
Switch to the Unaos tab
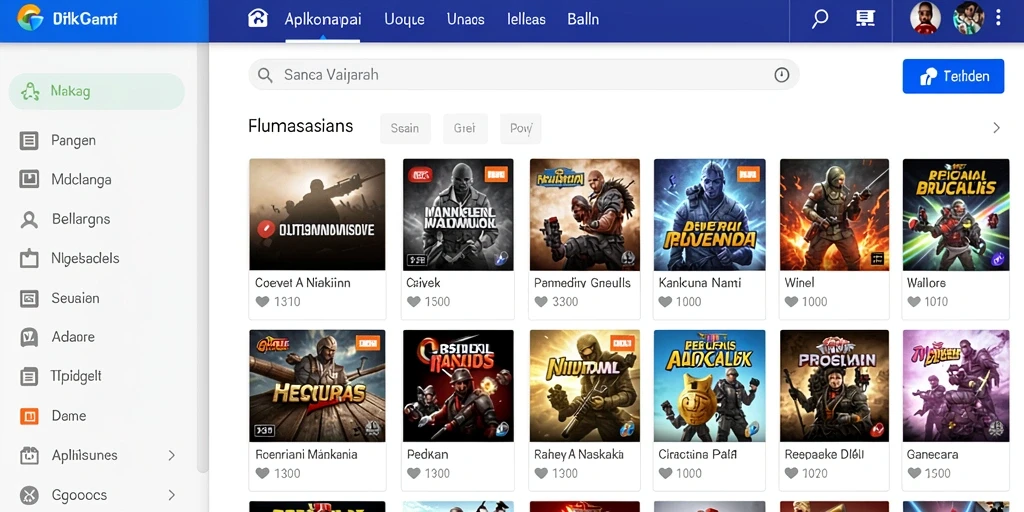pos(466,19)
